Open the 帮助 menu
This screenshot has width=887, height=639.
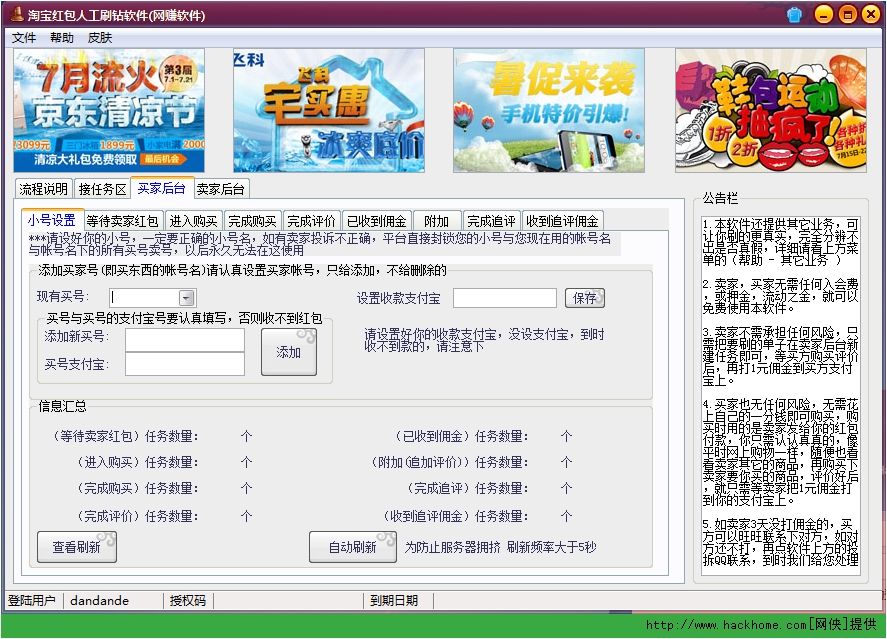pyautogui.click(x=61, y=37)
